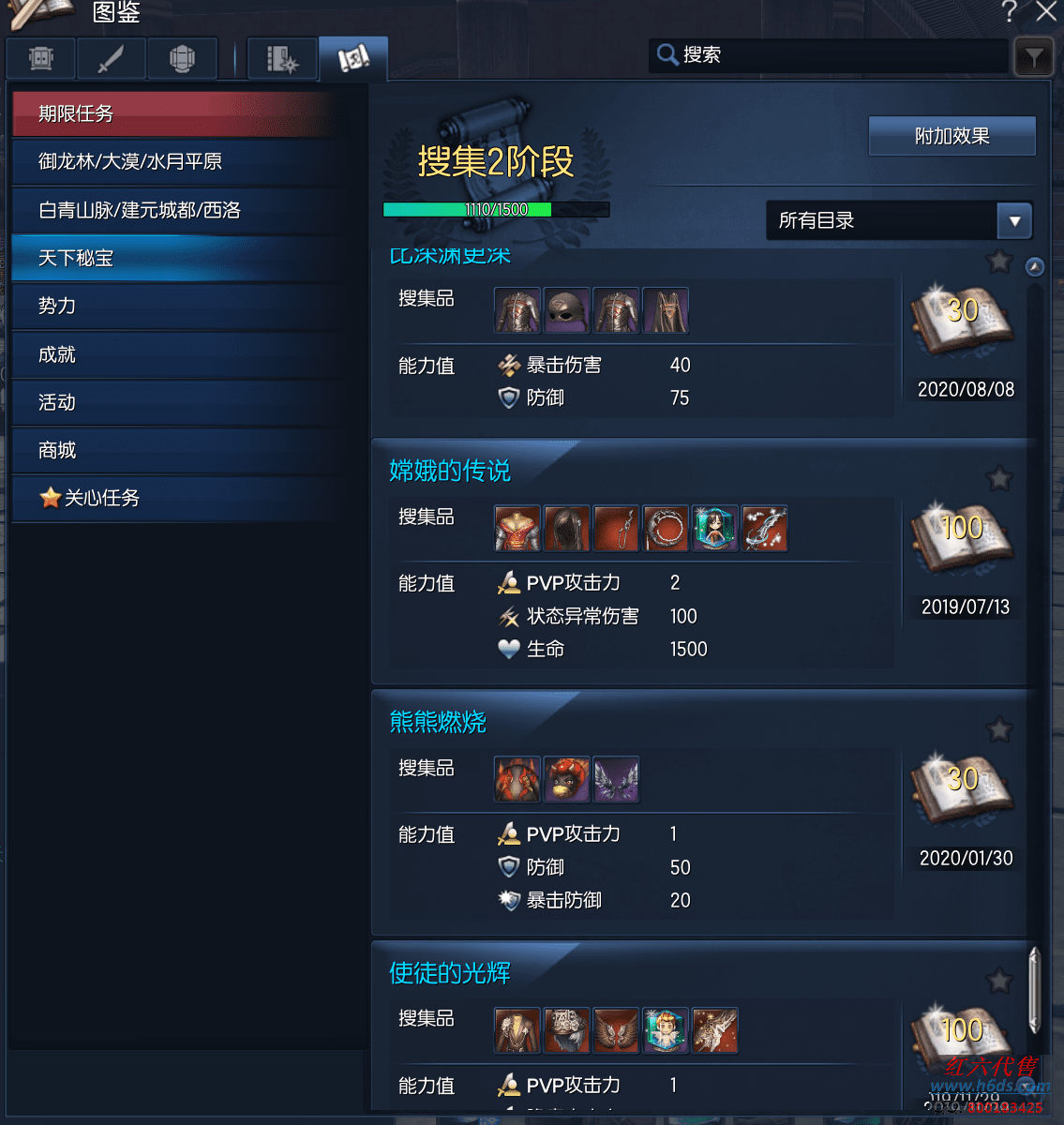This screenshot has width=1064, height=1125.
Task: Click the scroll-up arrow button of list
Action: [x=1034, y=266]
